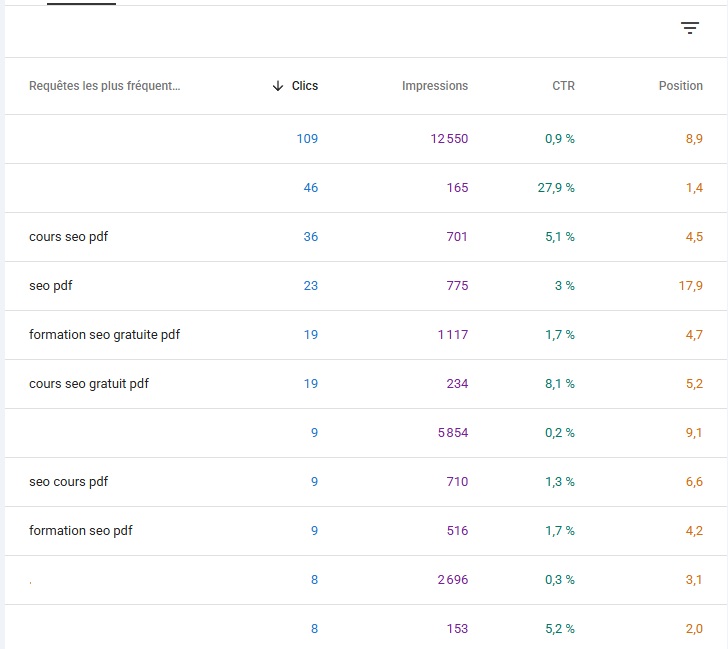Click the 36 clicks value
Image resolution: width=728 pixels, height=649 pixels.
[x=311, y=237]
